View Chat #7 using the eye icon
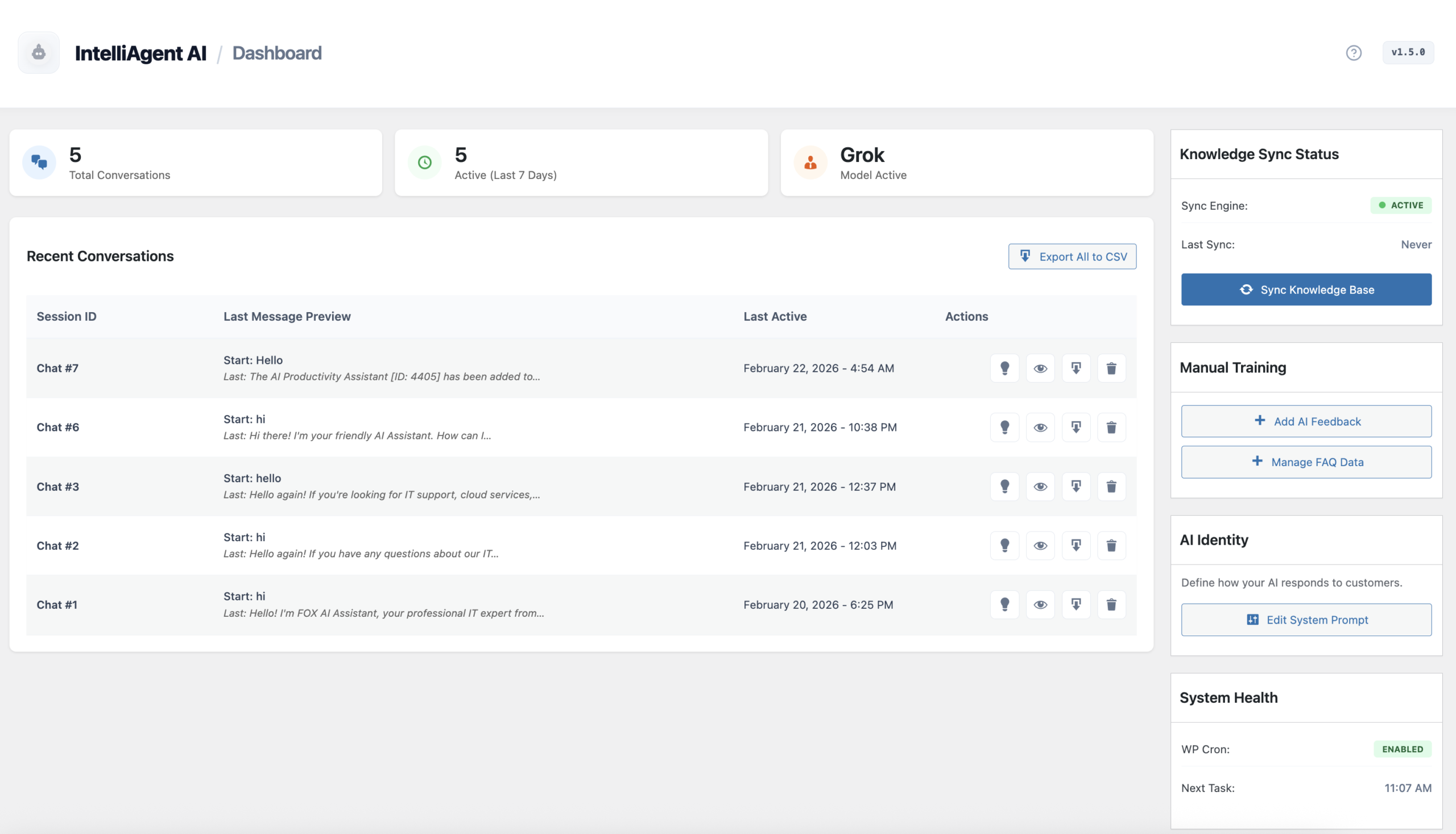 [x=1041, y=368]
